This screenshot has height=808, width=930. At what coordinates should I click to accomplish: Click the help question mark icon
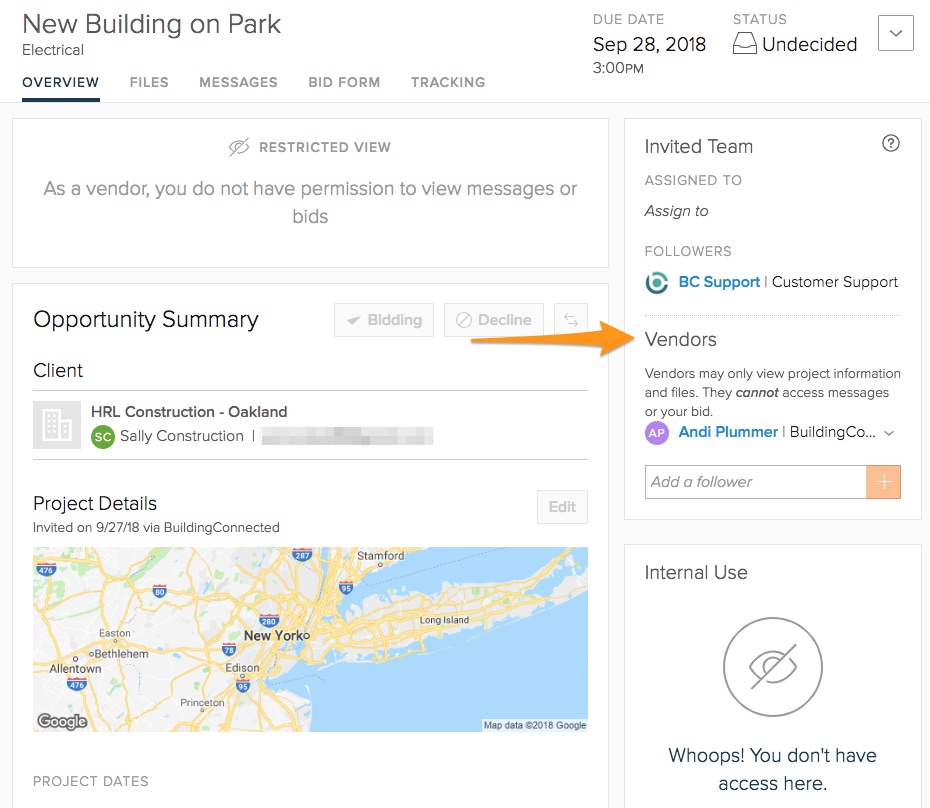[x=891, y=144]
